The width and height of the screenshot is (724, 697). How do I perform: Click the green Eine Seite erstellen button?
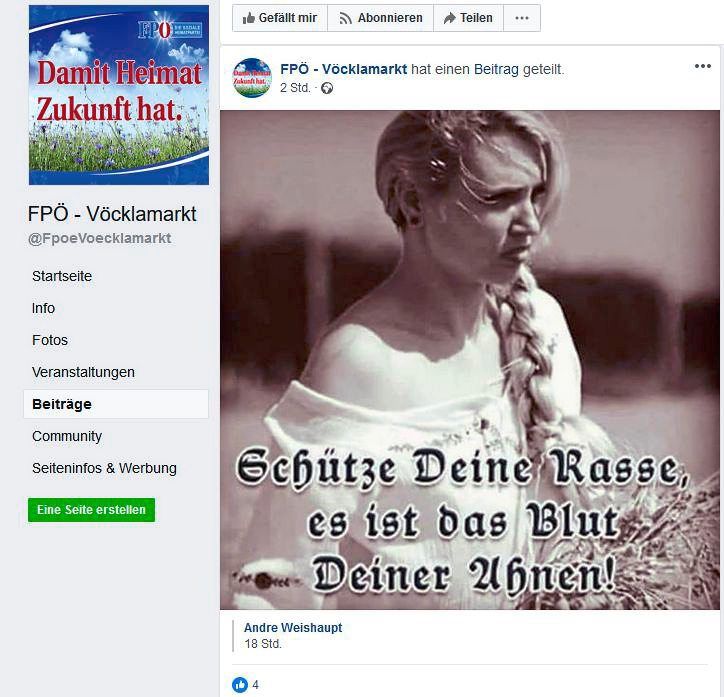(91, 510)
